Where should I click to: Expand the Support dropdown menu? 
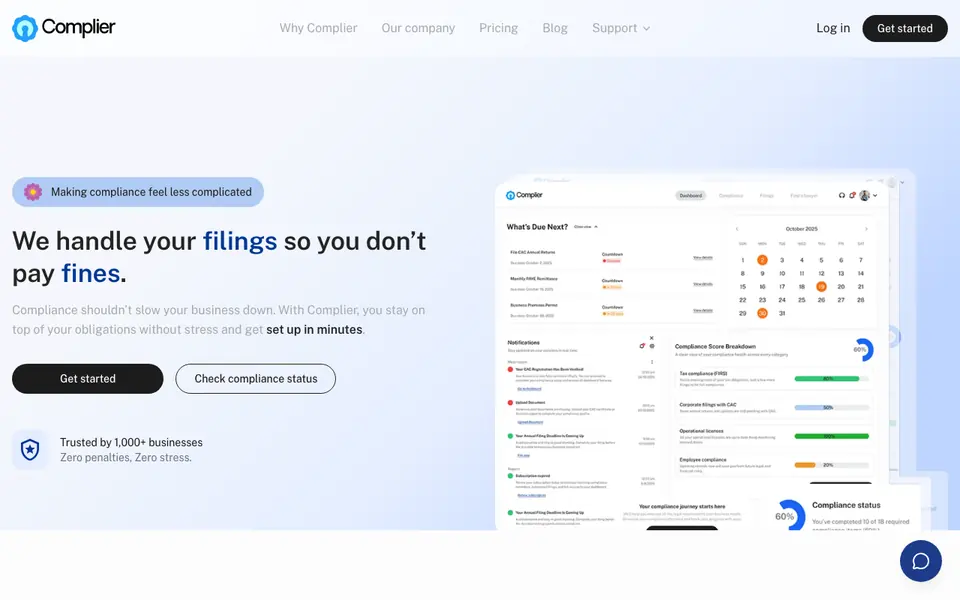tap(621, 28)
